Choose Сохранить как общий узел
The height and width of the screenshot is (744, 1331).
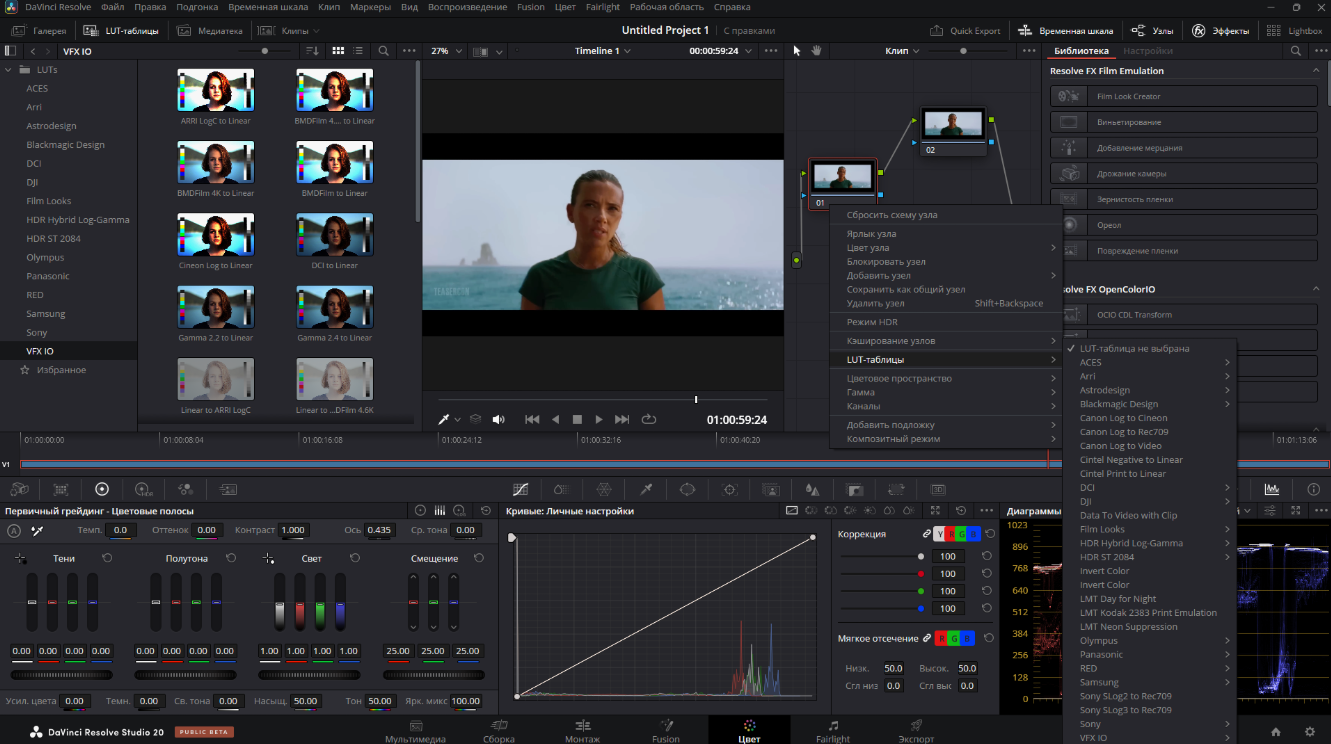[x=906, y=288]
